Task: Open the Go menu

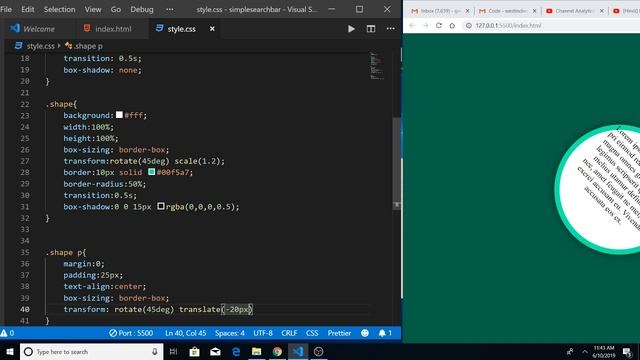Action: click(116, 9)
